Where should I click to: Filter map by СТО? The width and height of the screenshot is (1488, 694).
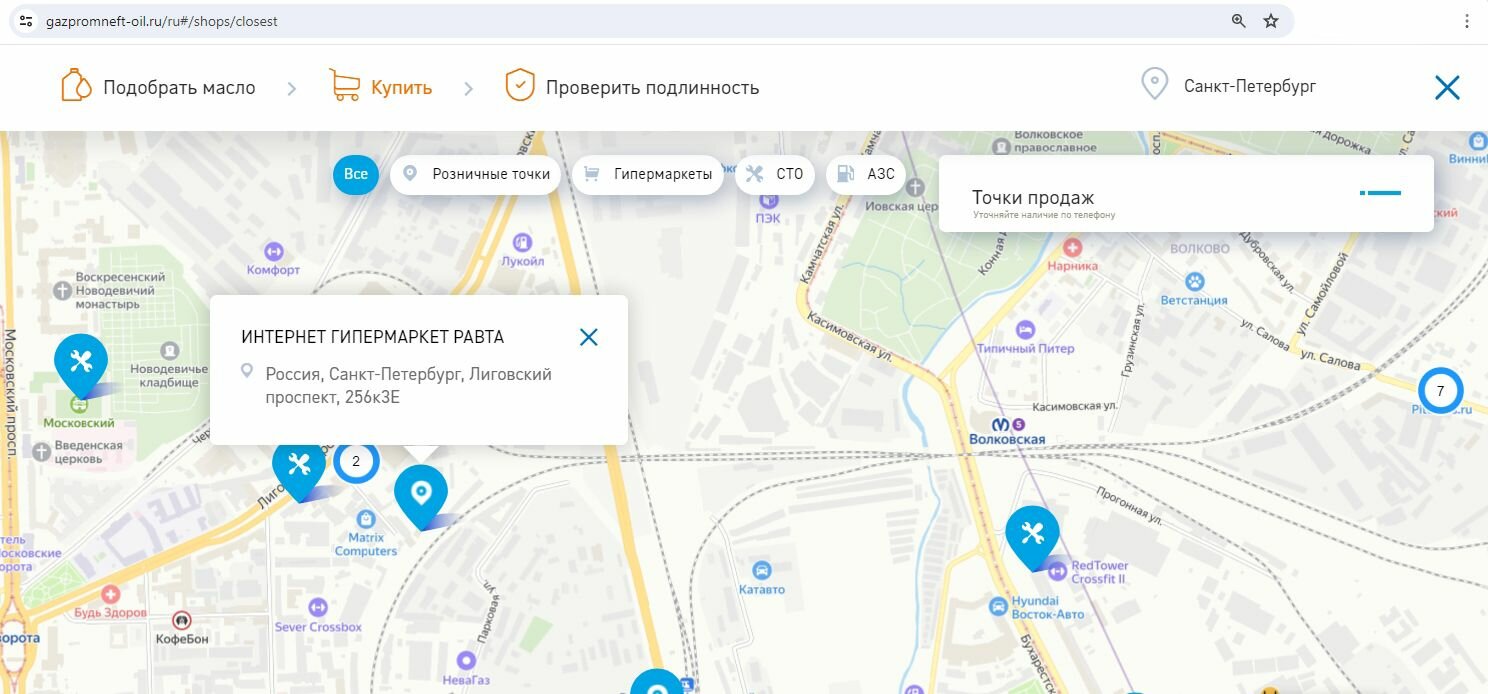coord(775,174)
